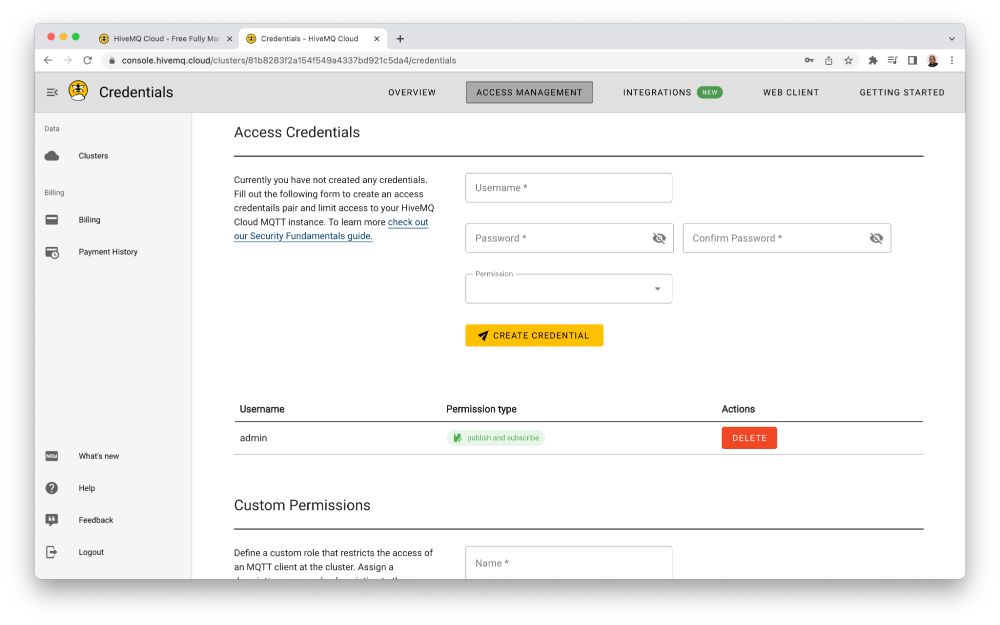Click the Logout icon
This screenshot has width=1000, height=625.
52,552
